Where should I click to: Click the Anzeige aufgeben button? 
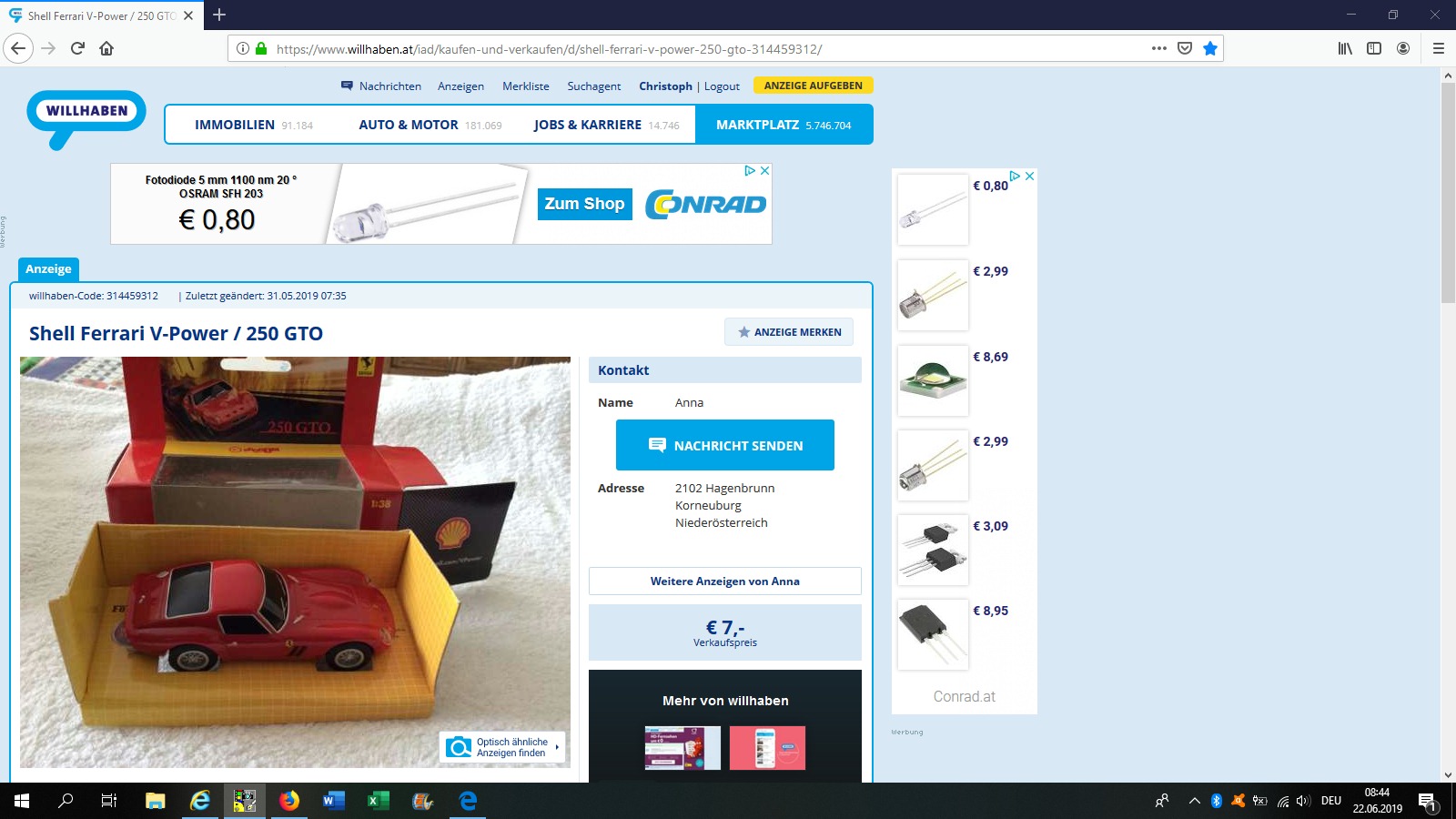pyautogui.click(x=814, y=86)
